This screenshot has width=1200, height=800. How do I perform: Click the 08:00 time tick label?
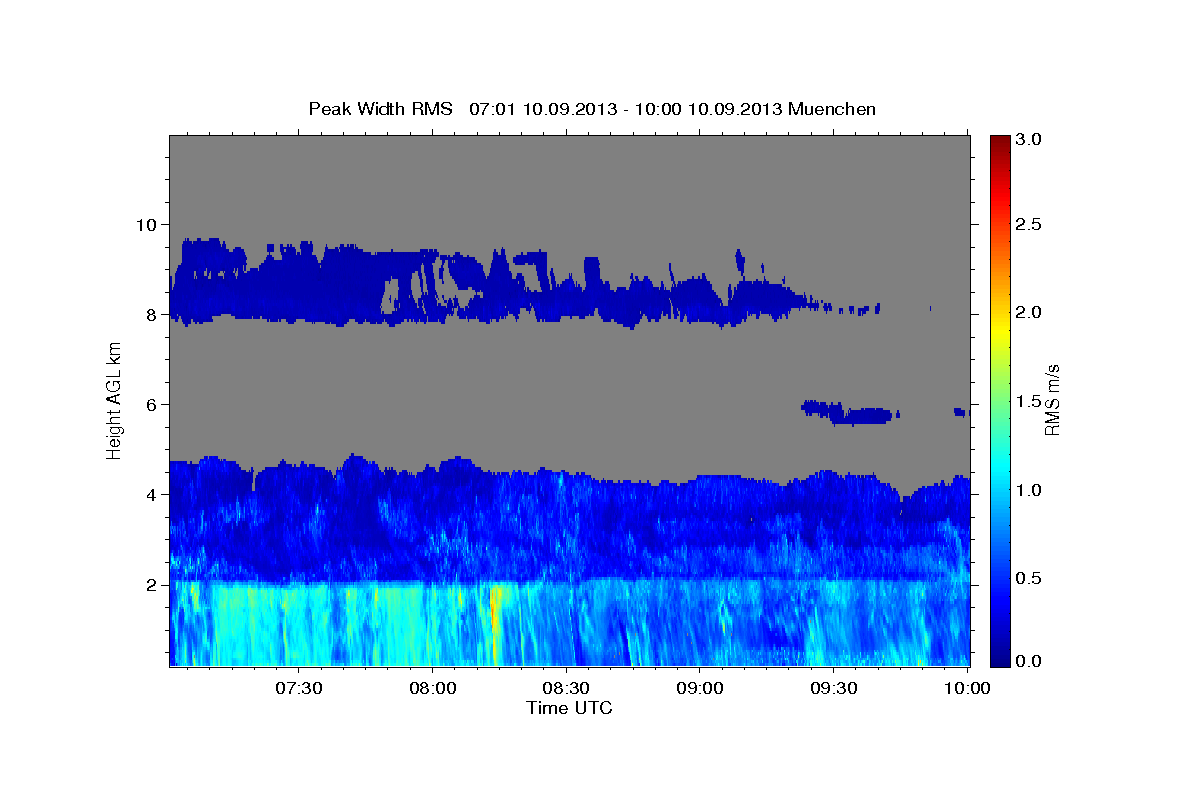click(433, 688)
